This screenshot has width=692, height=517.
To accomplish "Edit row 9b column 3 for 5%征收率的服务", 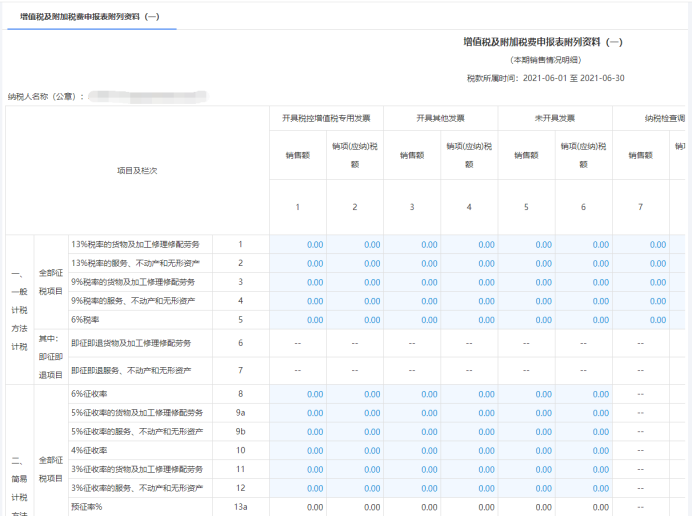I will tap(412, 432).
